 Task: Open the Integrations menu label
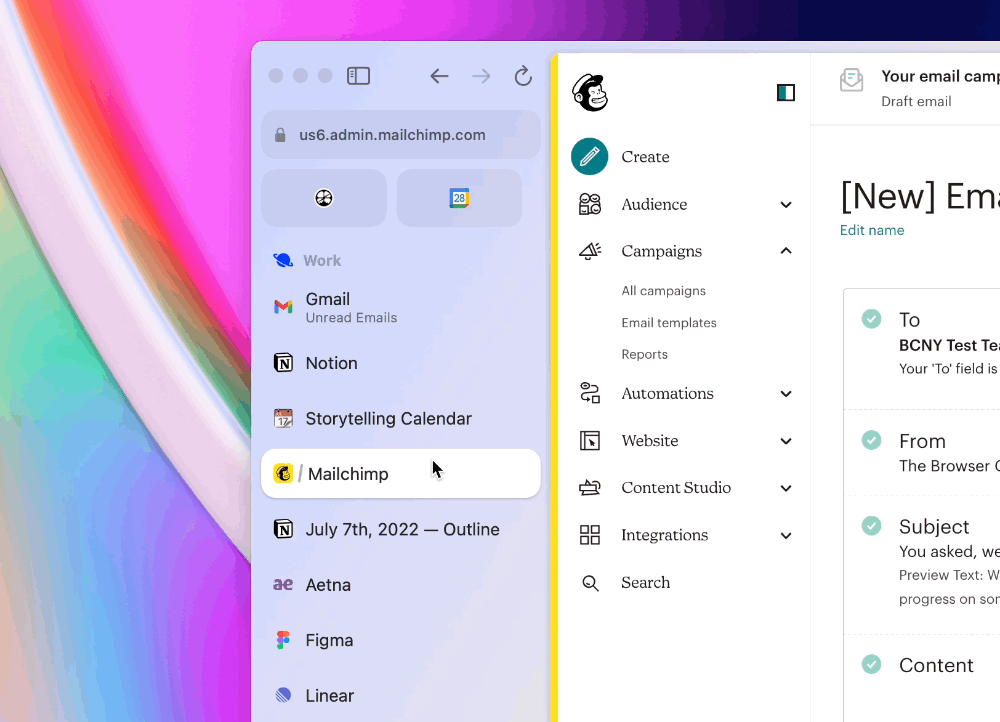665,535
